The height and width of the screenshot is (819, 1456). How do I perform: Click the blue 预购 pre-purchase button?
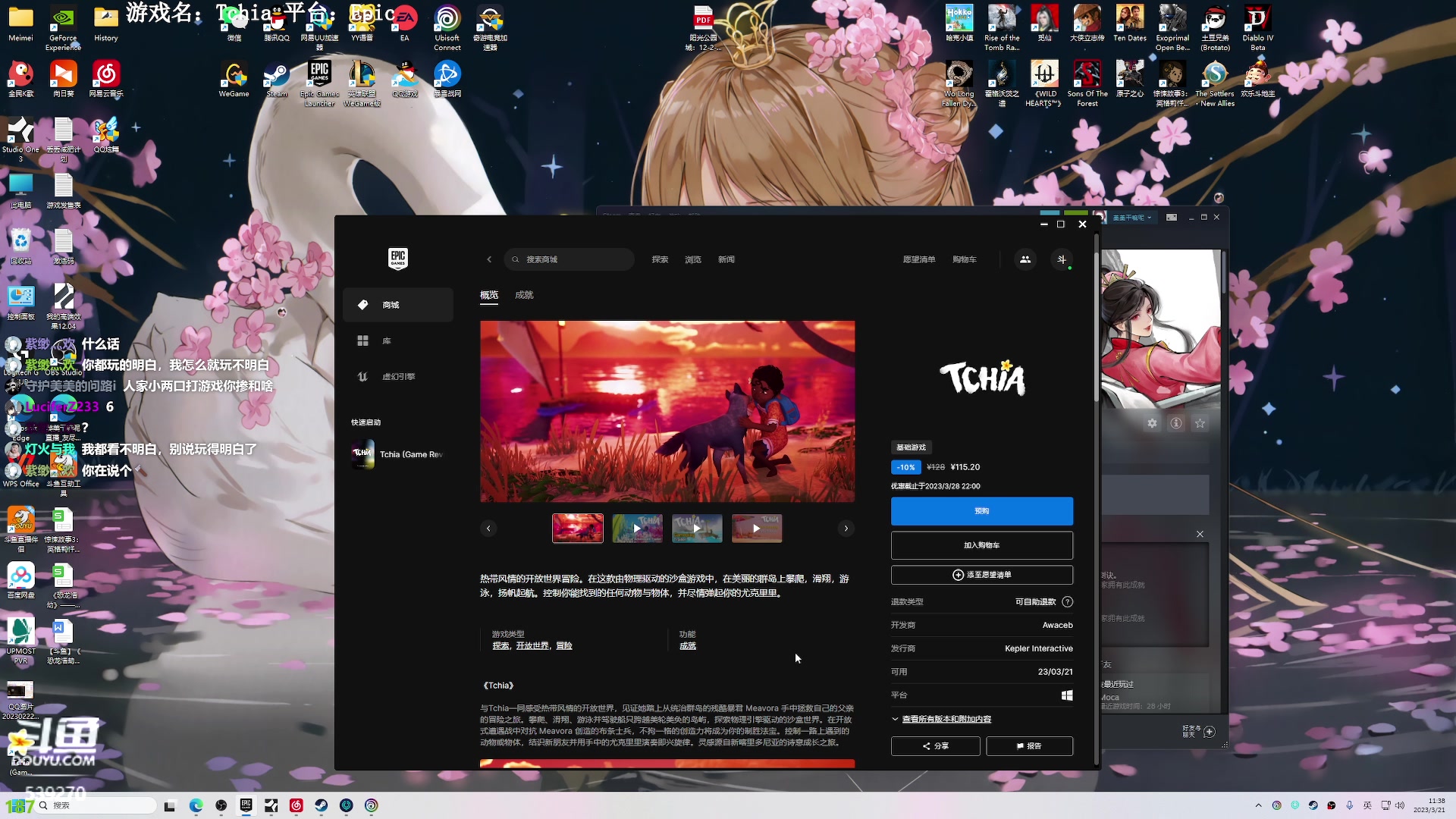tap(982, 511)
